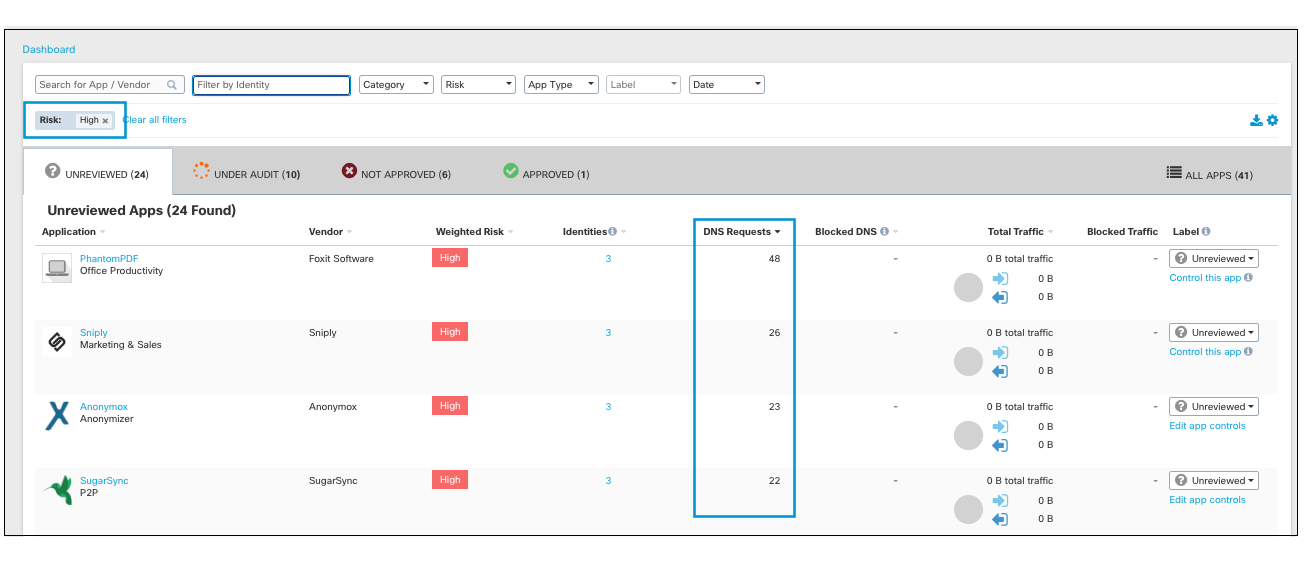Click SugarSync inbound traffic arrow icon
The width and height of the screenshot is (1312, 576).
[1000, 501]
